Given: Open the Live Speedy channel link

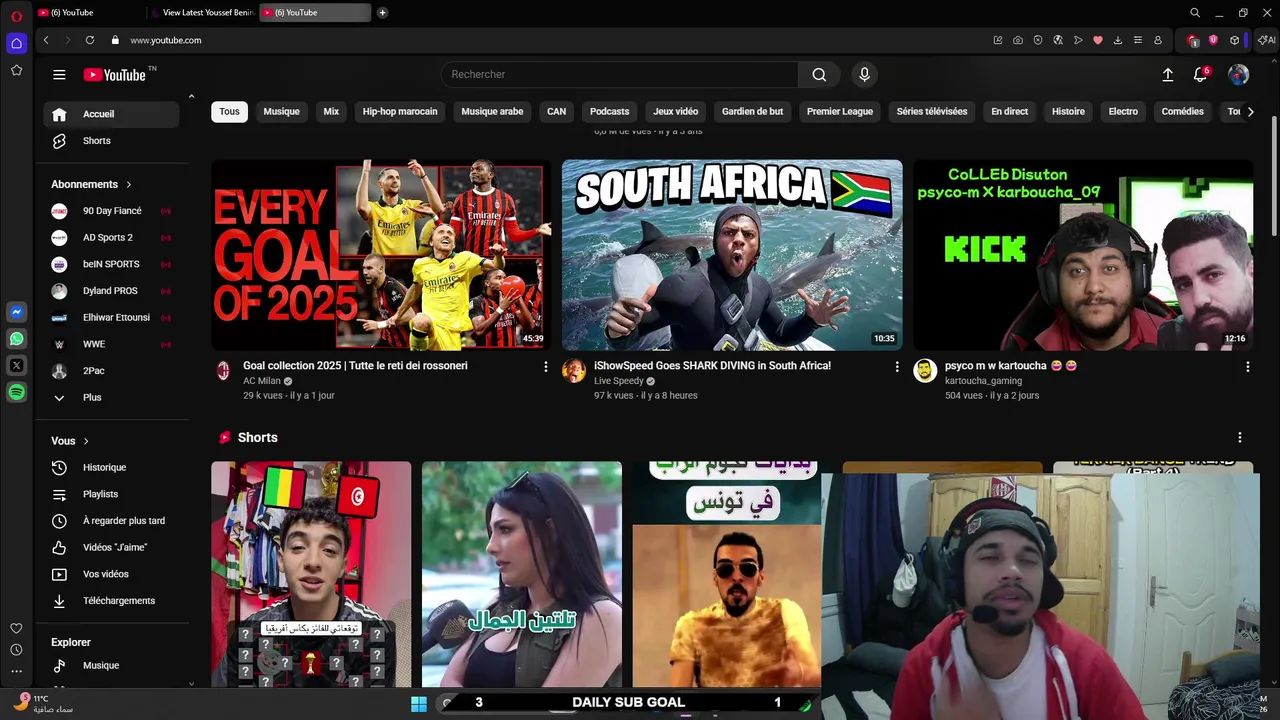Looking at the screenshot, I should click(619, 381).
